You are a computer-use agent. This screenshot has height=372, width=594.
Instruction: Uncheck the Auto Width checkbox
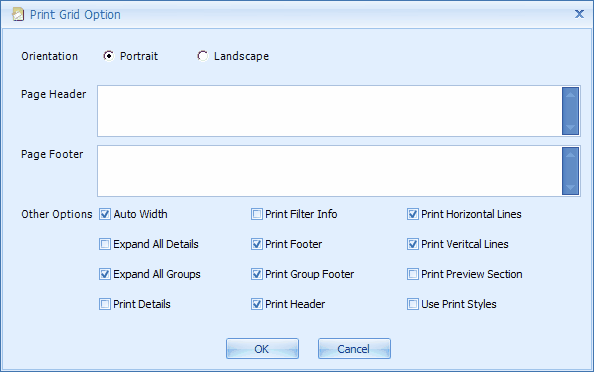coord(105,214)
